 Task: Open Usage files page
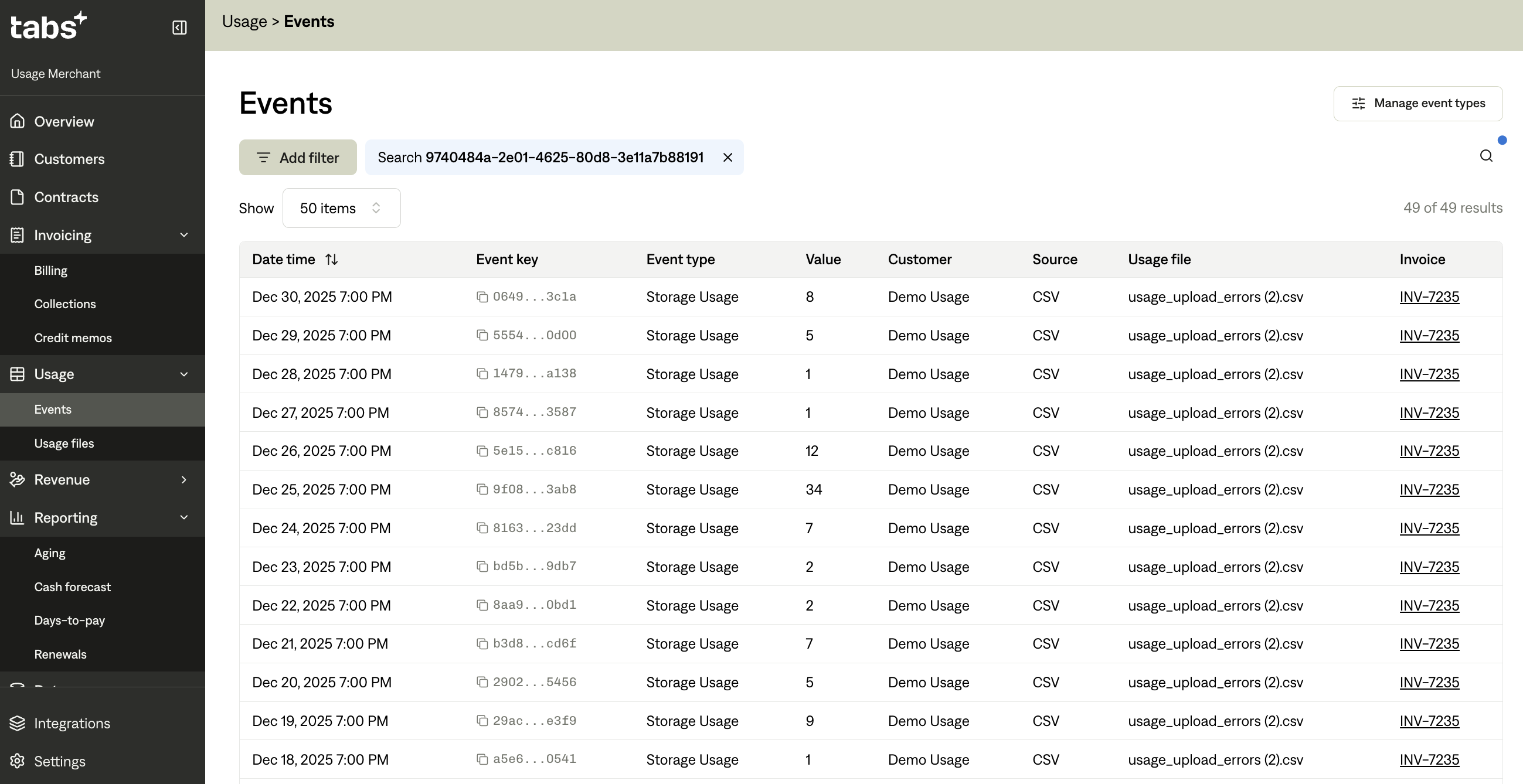tap(64, 443)
